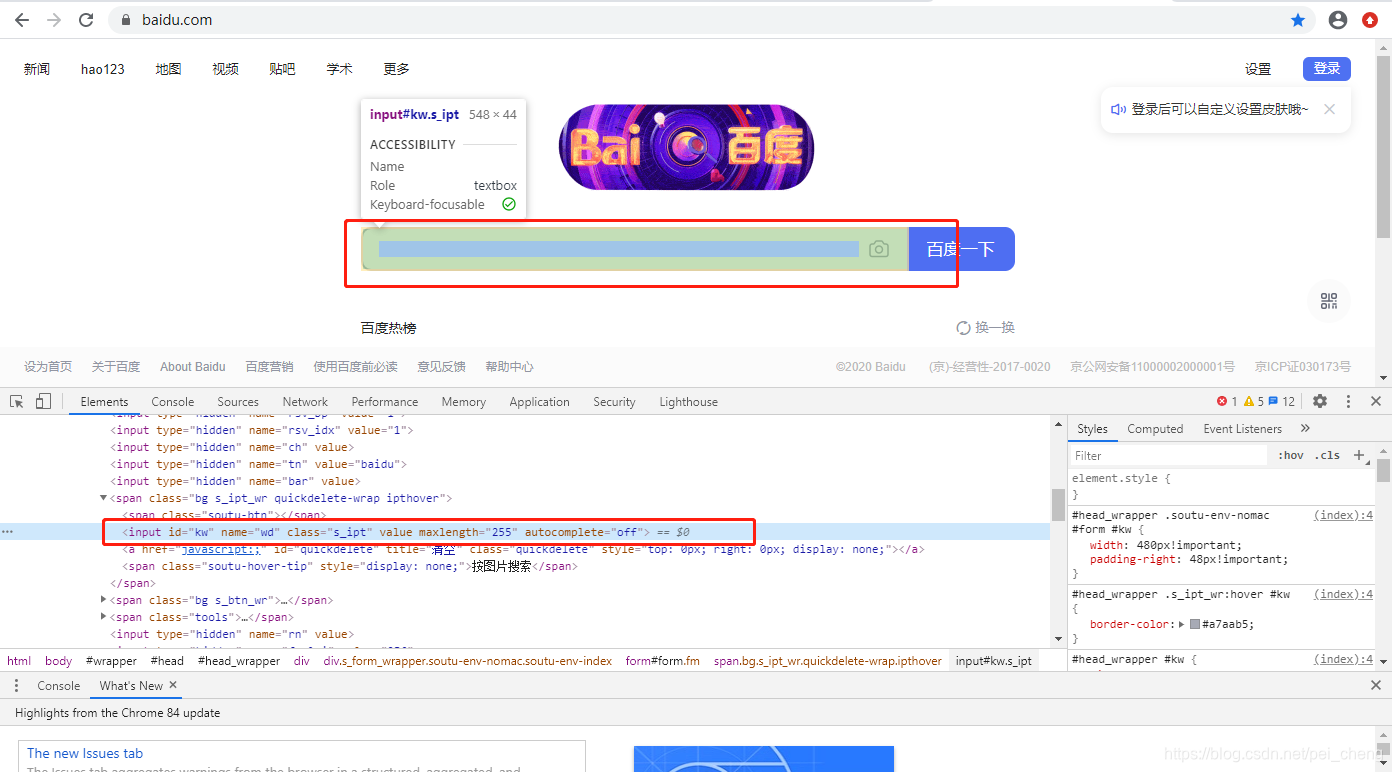Close the What's New drawer tab
1392x772 pixels.
173,685
